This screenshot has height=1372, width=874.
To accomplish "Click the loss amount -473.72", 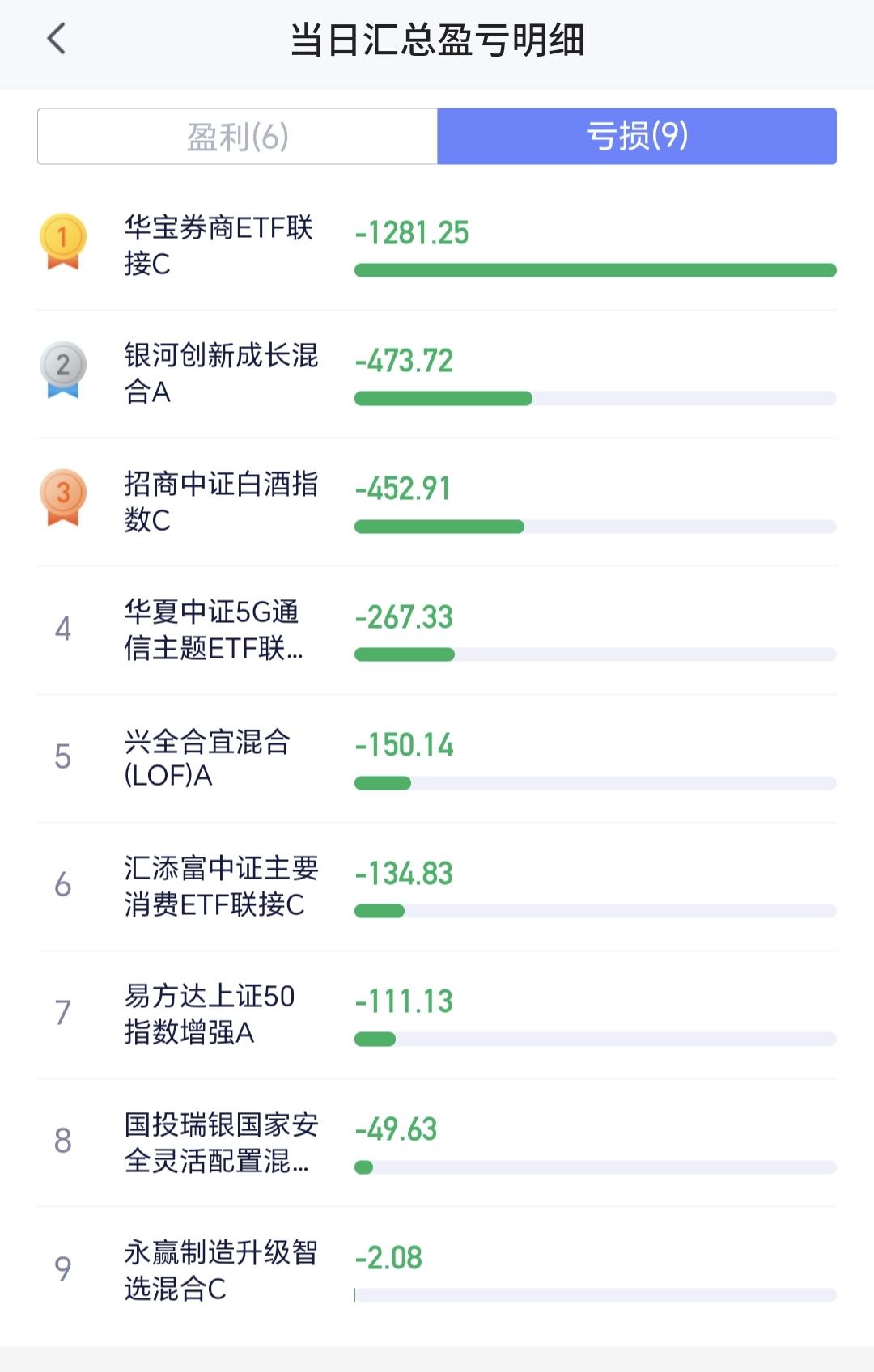I will (x=404, y=361).
